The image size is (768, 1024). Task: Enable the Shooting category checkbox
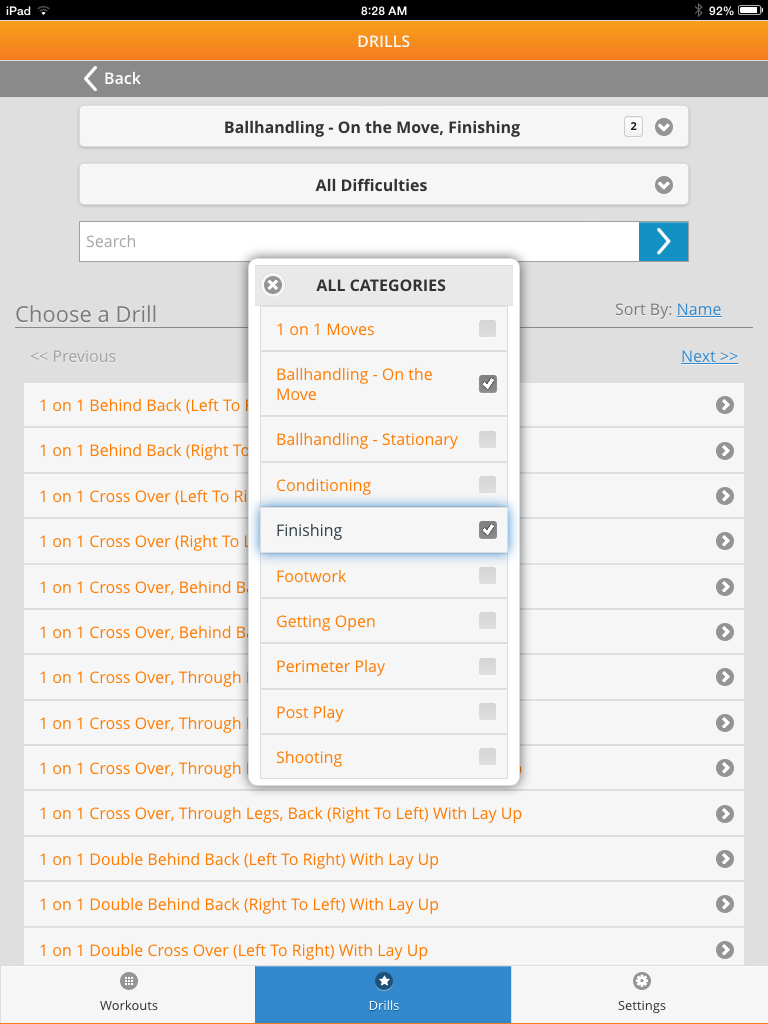(x=487, y=757)
